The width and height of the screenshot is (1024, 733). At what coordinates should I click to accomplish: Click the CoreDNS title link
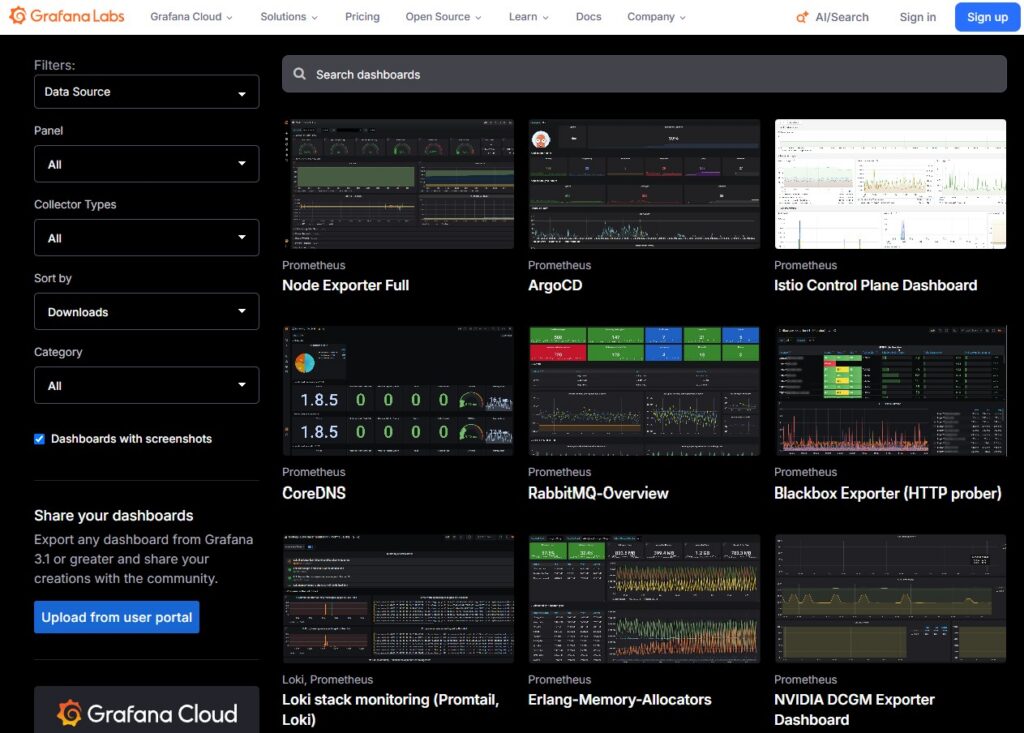[314, 493]
